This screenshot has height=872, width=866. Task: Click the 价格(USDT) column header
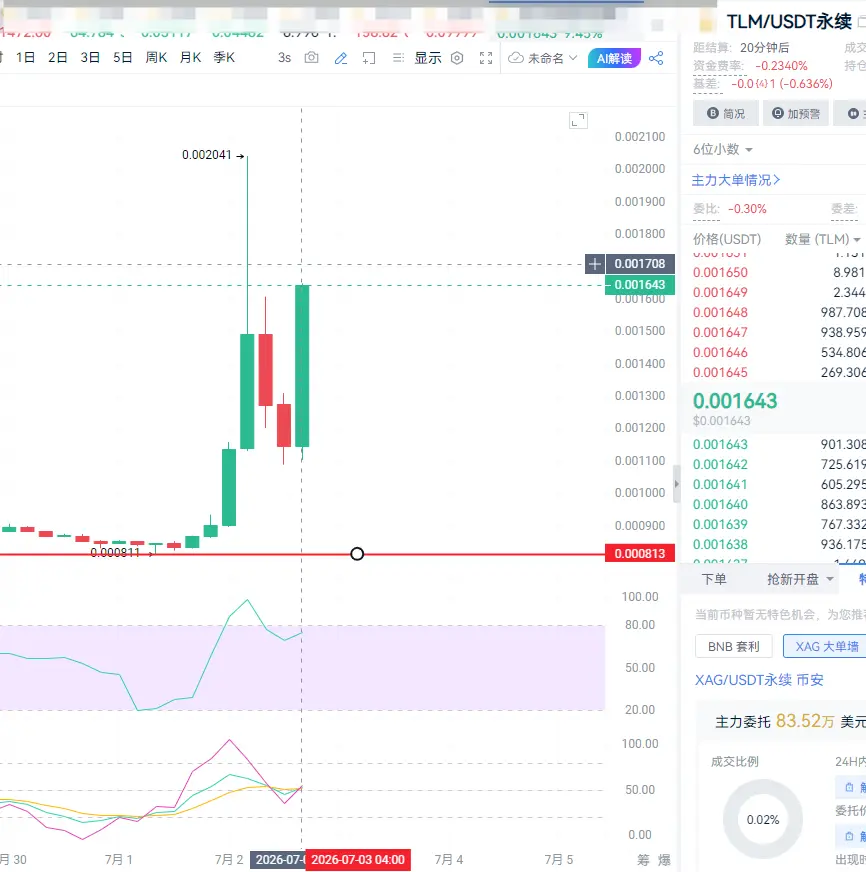pyautogui.click(x=727, y=239)
